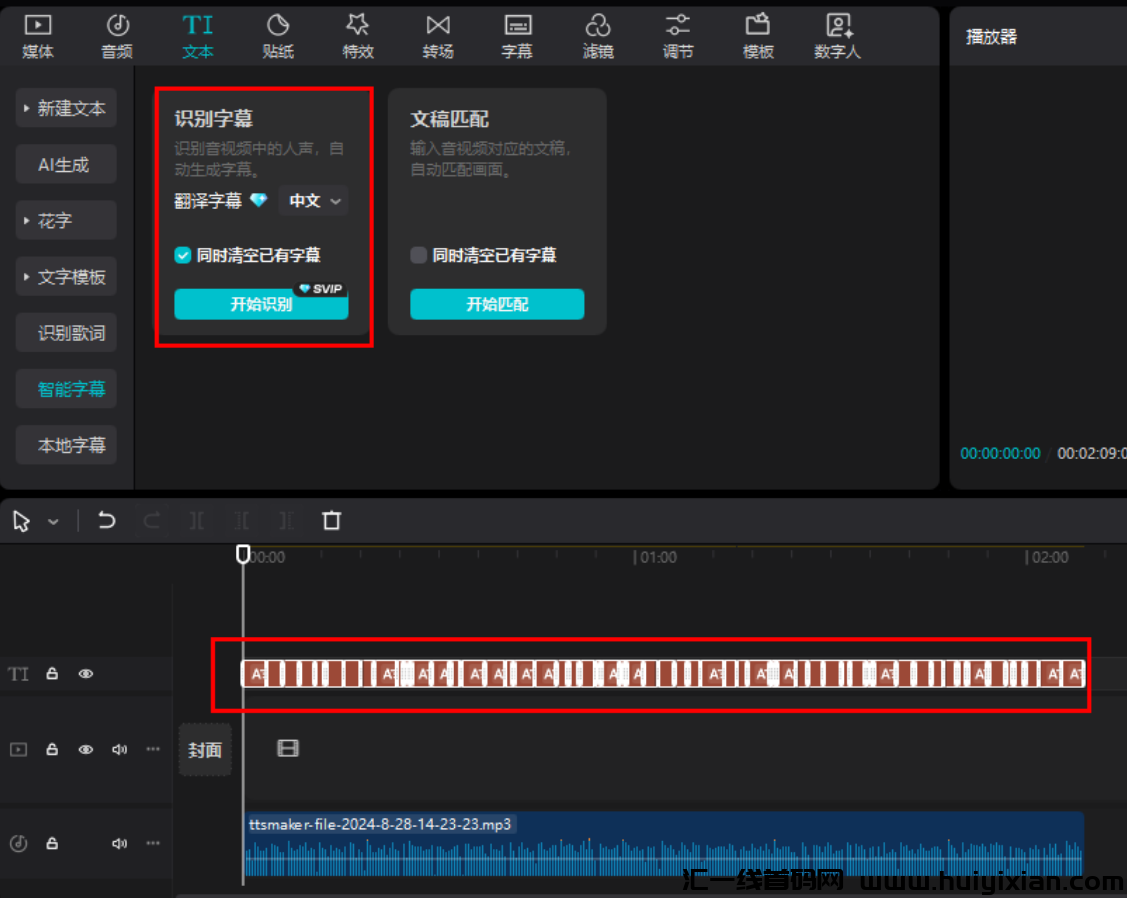Switch to the 音频 audio tab
1127x898 pixels.
tap(118, 36)
